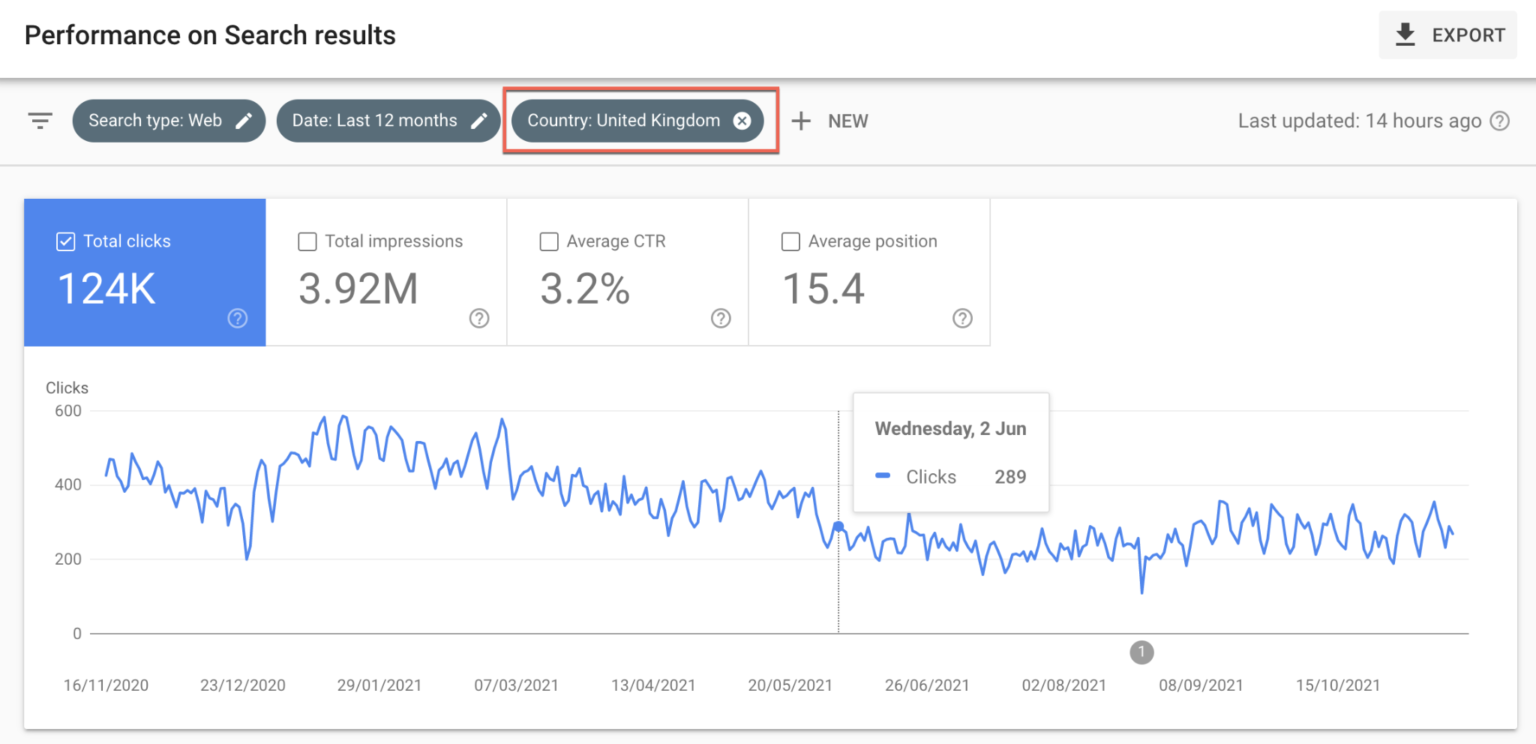Check the Average CTR checkbox
The width and height of the screenshot is (1536, 744).
pyautogui.click(x=548, y=241)
